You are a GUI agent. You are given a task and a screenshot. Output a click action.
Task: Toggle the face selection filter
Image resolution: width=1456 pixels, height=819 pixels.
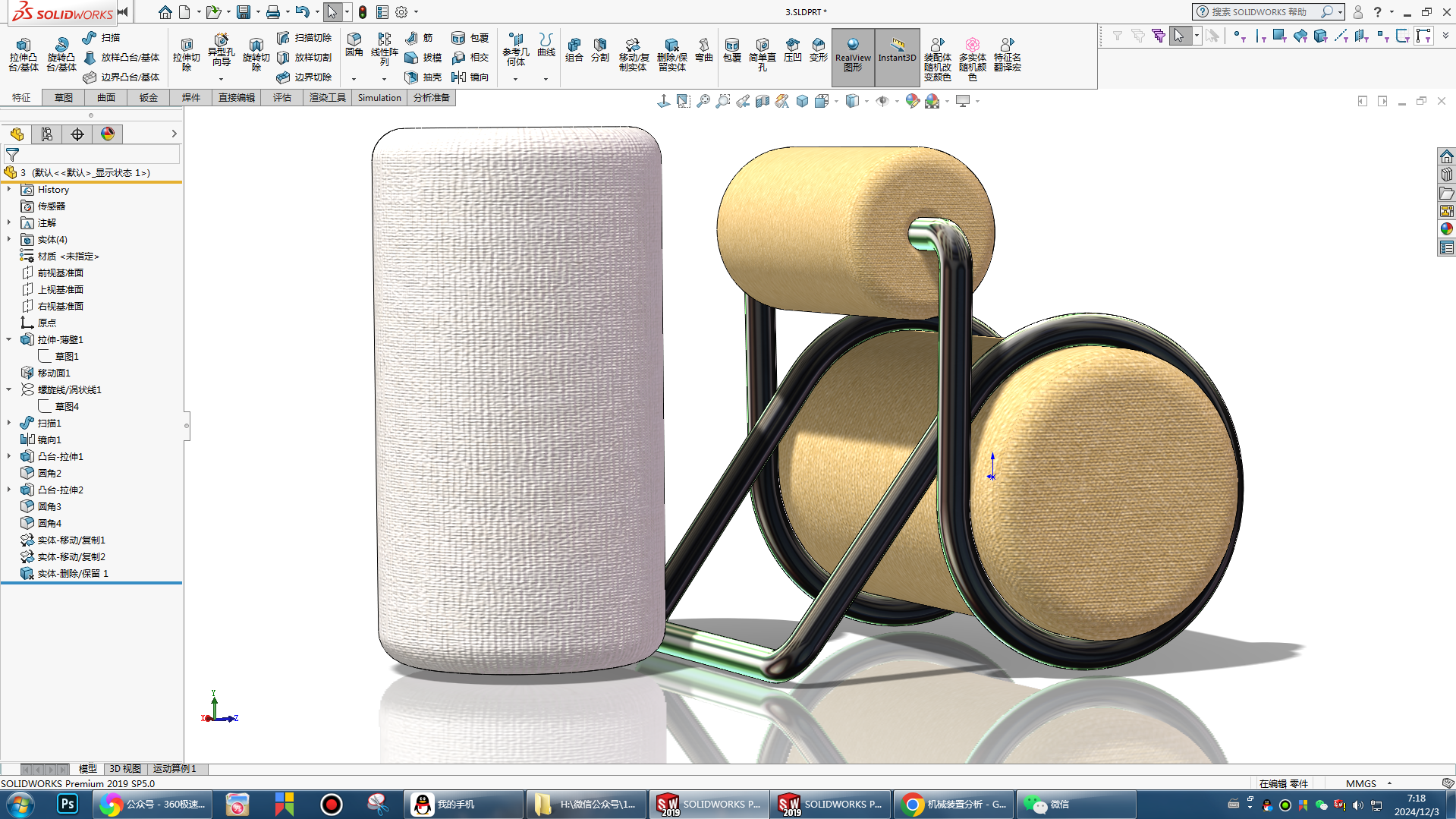pos(1280,36)
